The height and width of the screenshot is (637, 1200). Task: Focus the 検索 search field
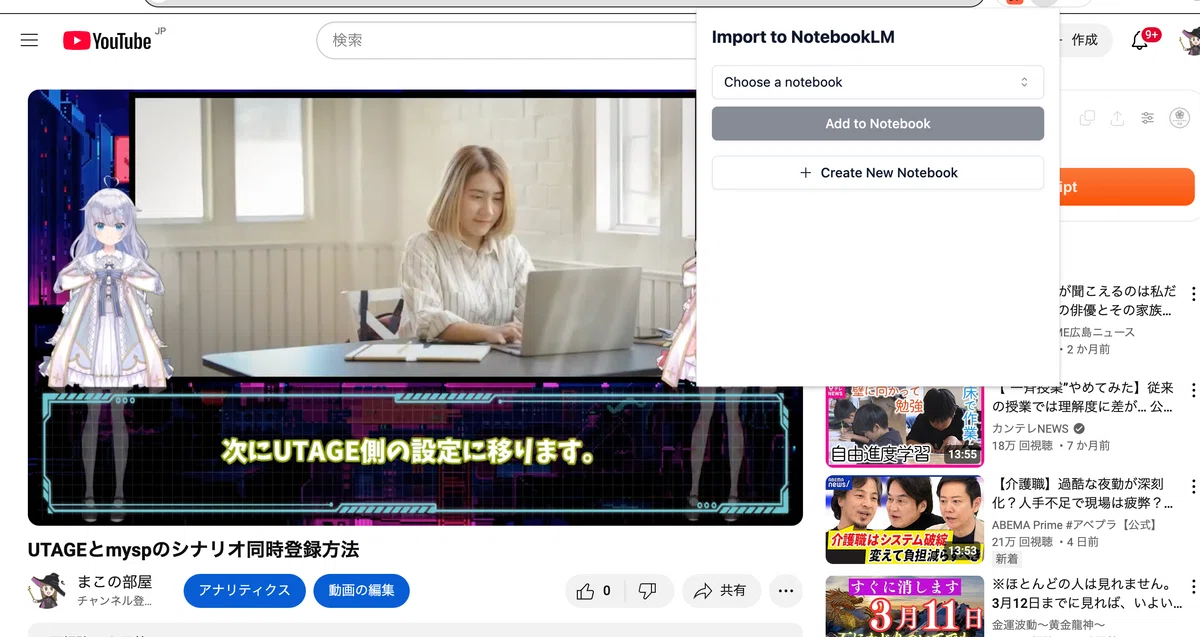505,40
